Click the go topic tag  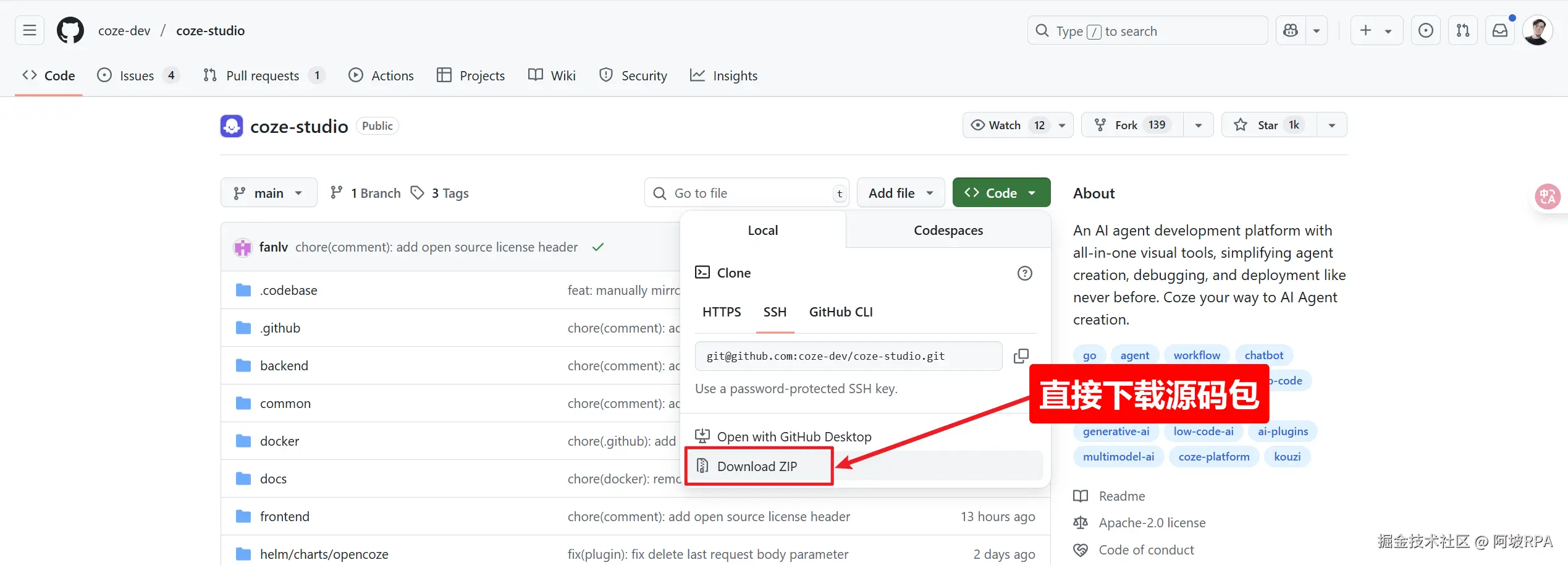(x=1090, y=355)
